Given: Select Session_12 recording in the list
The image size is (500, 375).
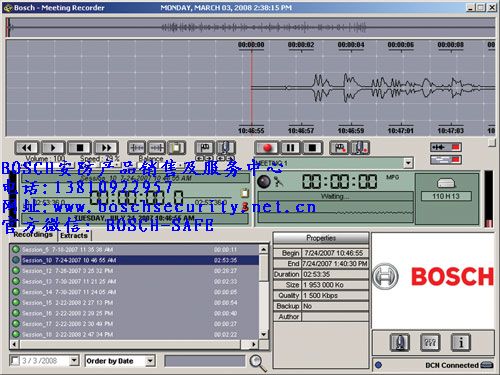Looking at the screenshot, I should 134,271.
